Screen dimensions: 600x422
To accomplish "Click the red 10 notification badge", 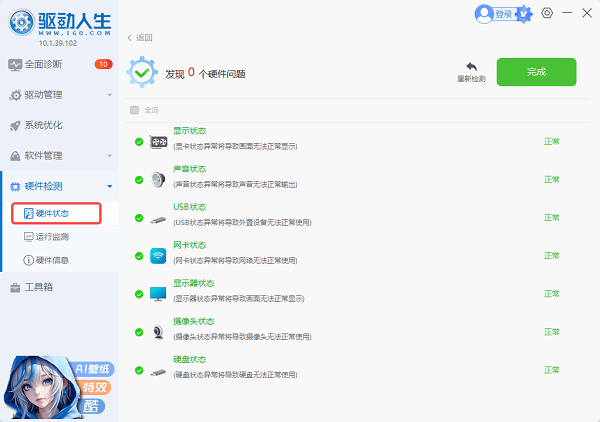I will 103,64.
